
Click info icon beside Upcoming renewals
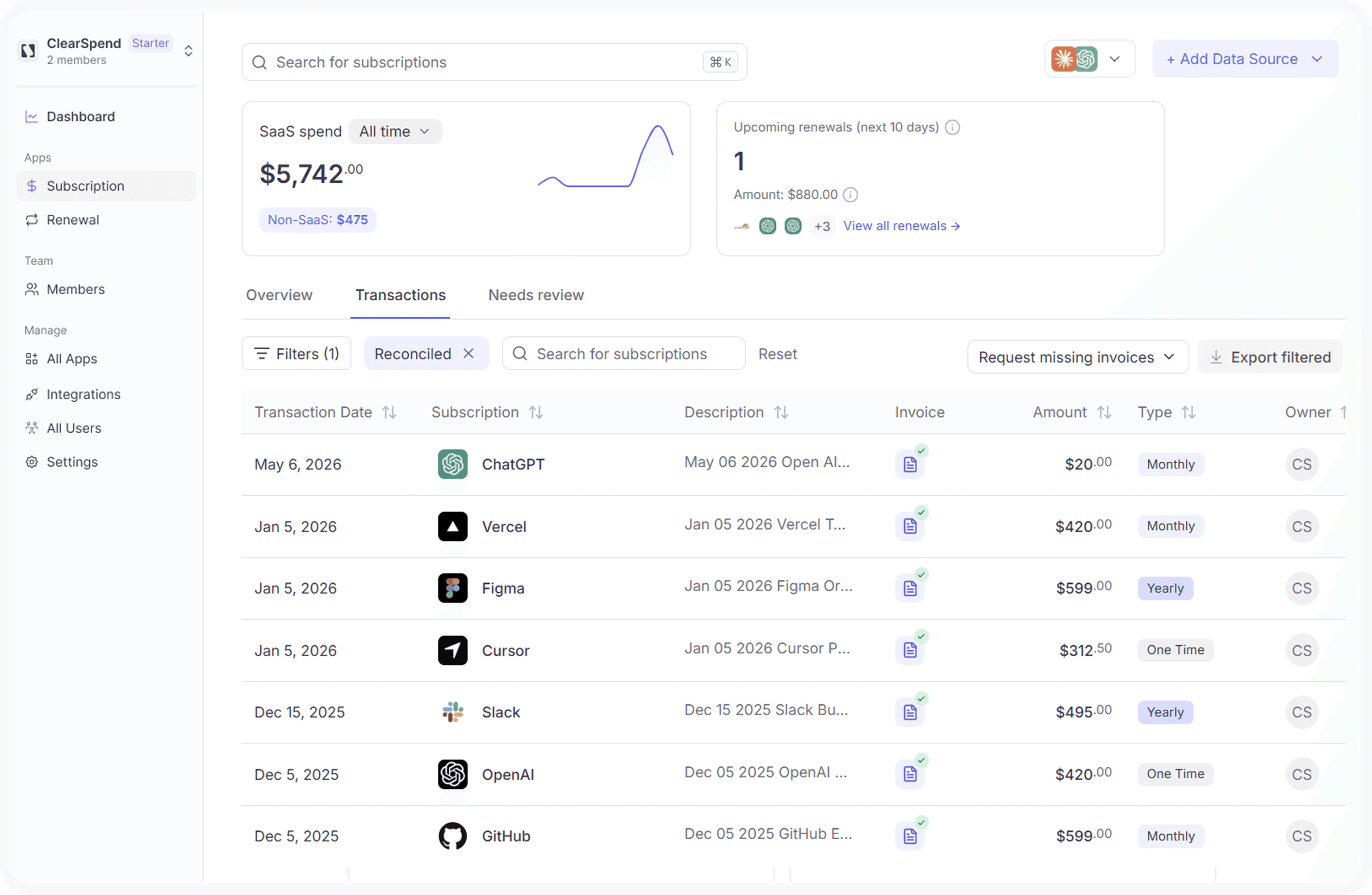tap(952, 127)
